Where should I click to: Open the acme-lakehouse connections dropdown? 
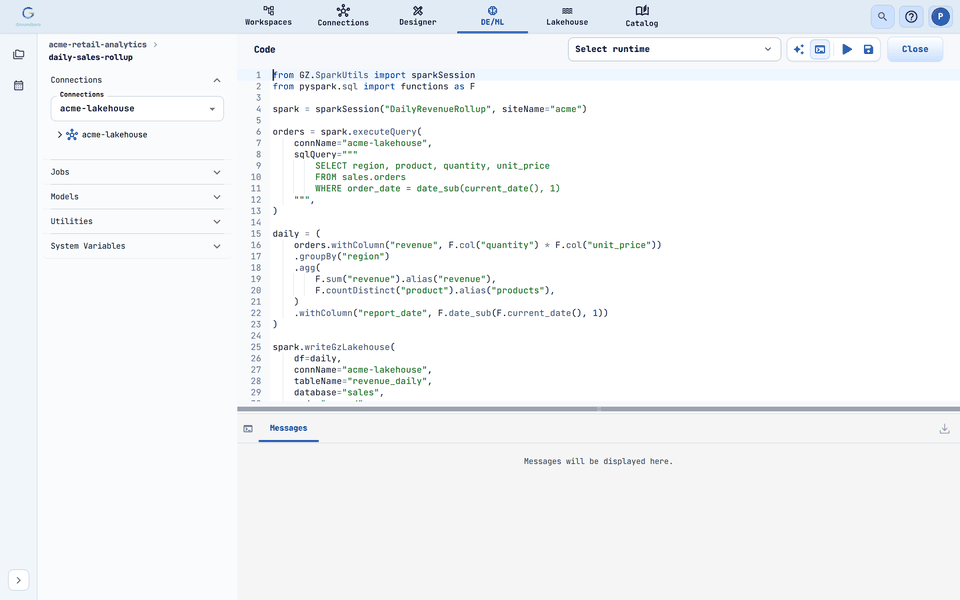tap(137, 109)
